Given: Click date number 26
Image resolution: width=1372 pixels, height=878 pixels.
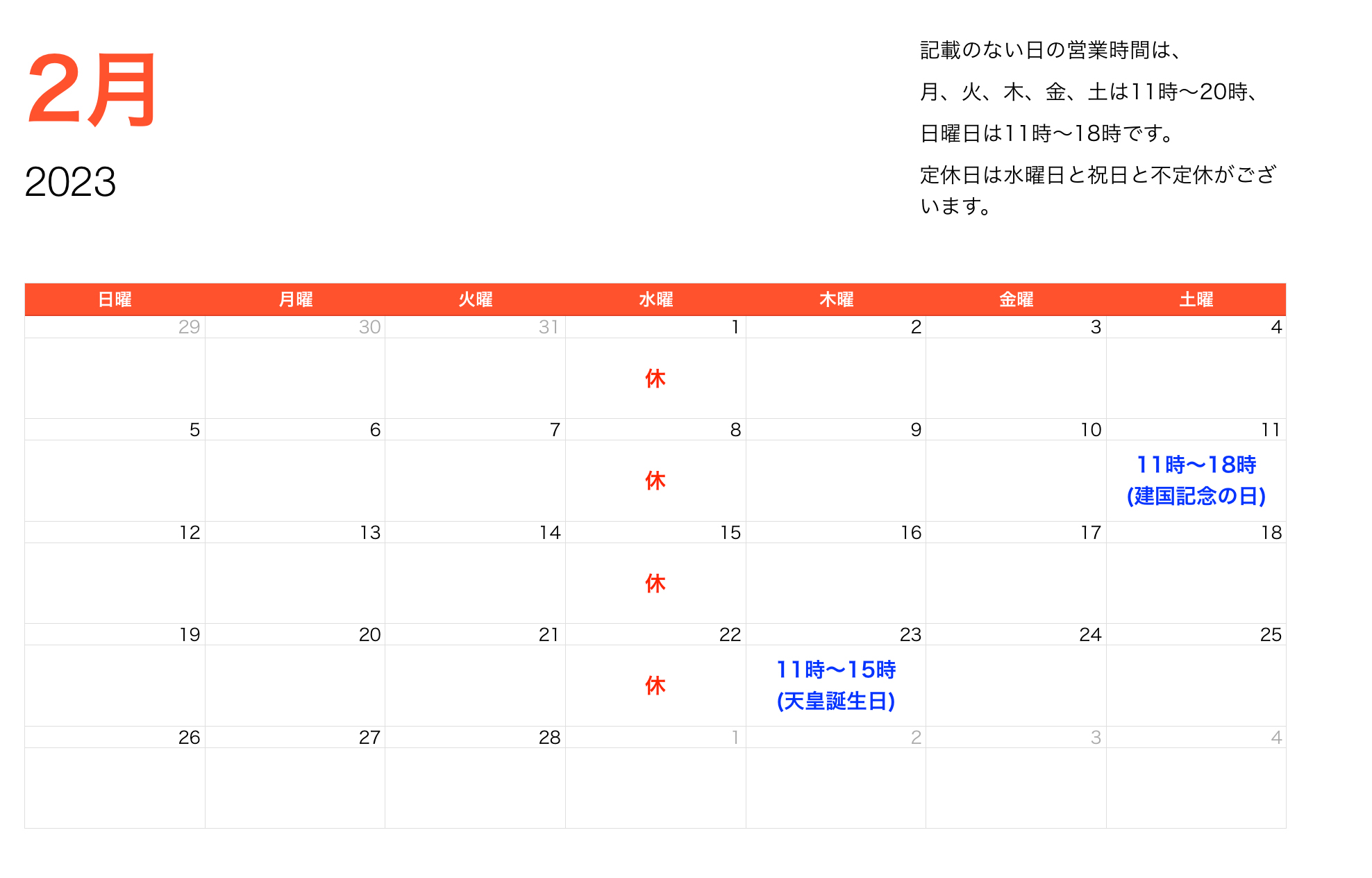Looking at the screenshot, I should tap(189, 738).
